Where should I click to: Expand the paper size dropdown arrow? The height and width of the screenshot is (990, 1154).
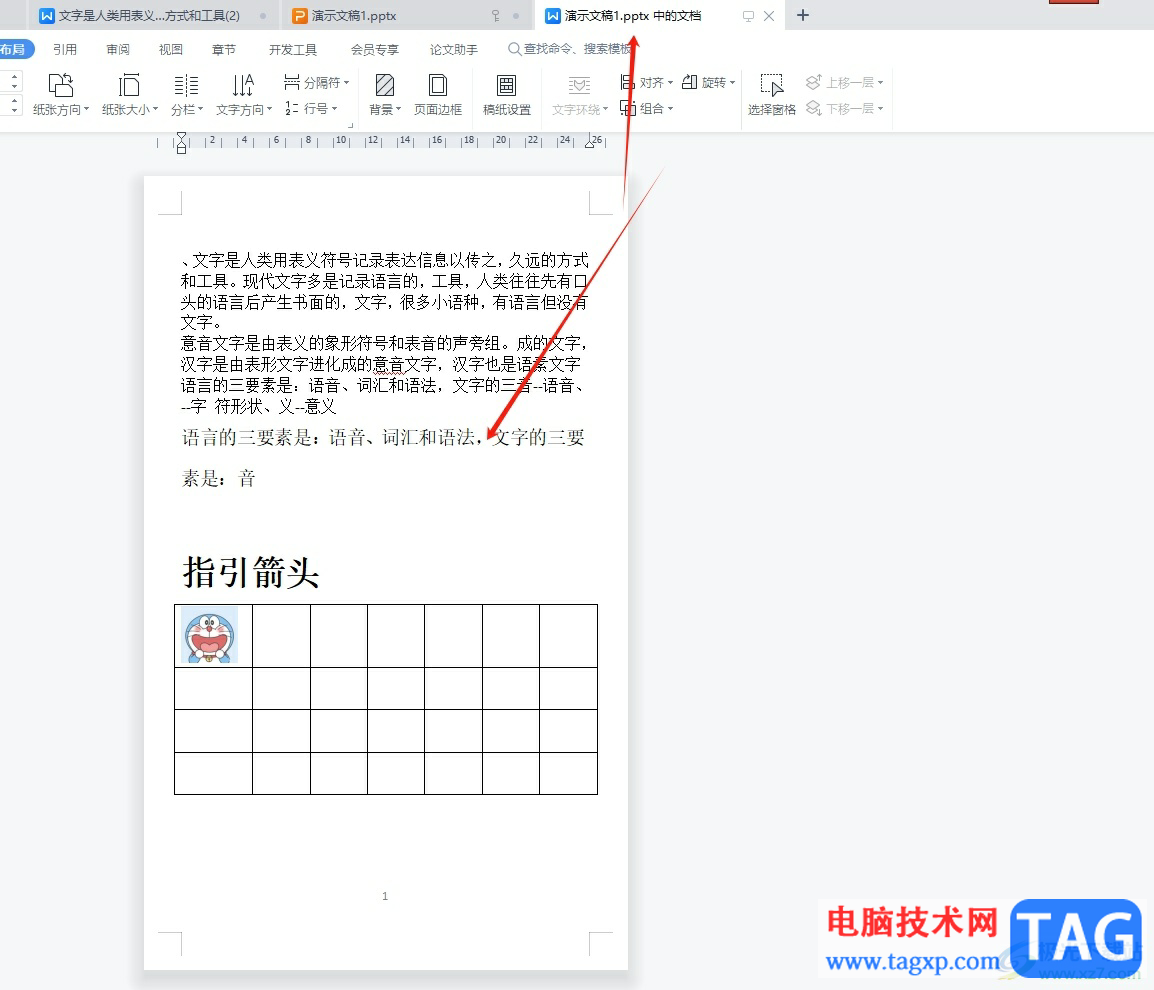click(x=155, y=109)
